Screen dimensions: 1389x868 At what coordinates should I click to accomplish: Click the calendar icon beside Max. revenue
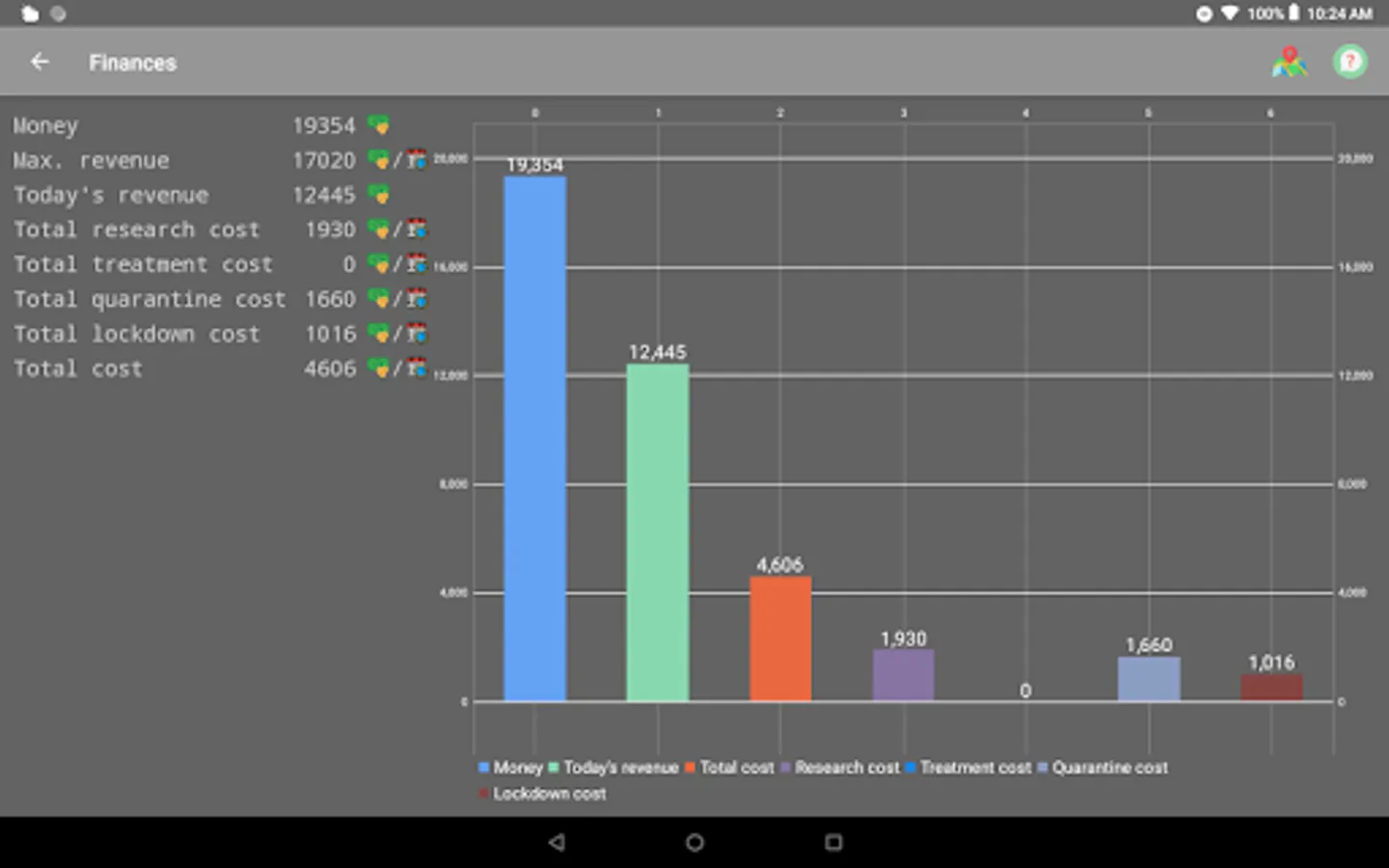(416, 160)
